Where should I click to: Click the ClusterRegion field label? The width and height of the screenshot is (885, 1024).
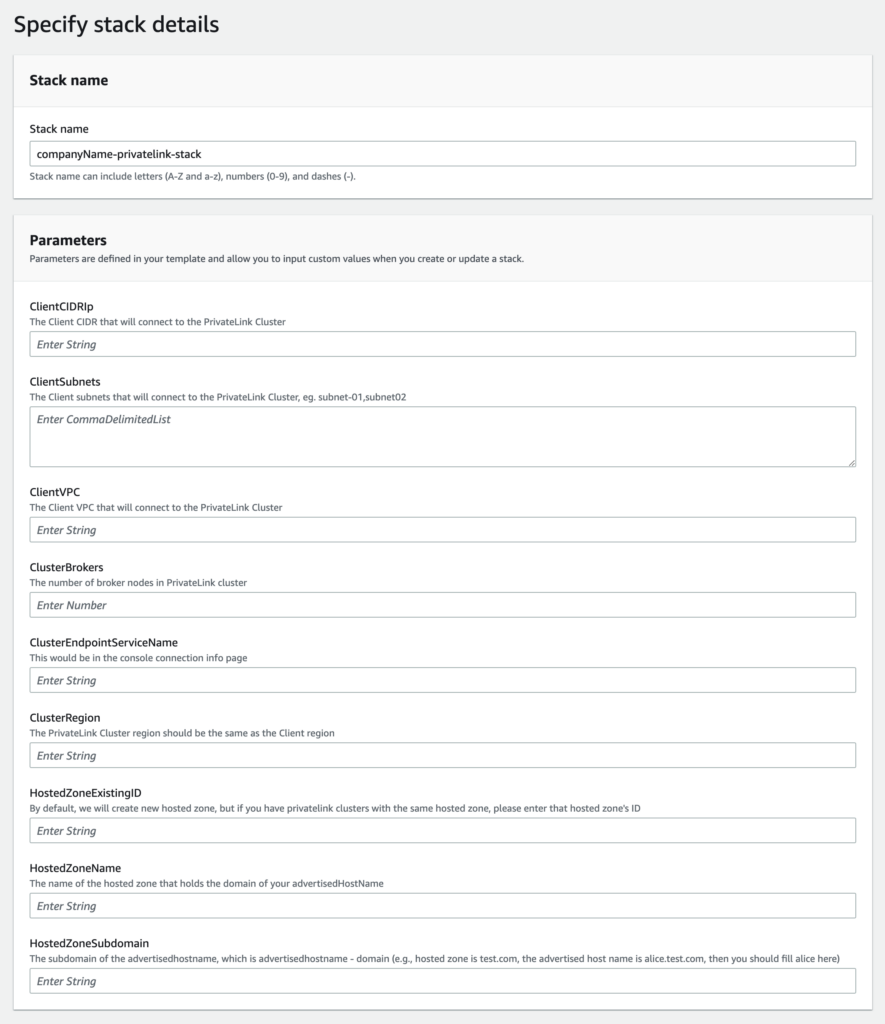point(65,717)
